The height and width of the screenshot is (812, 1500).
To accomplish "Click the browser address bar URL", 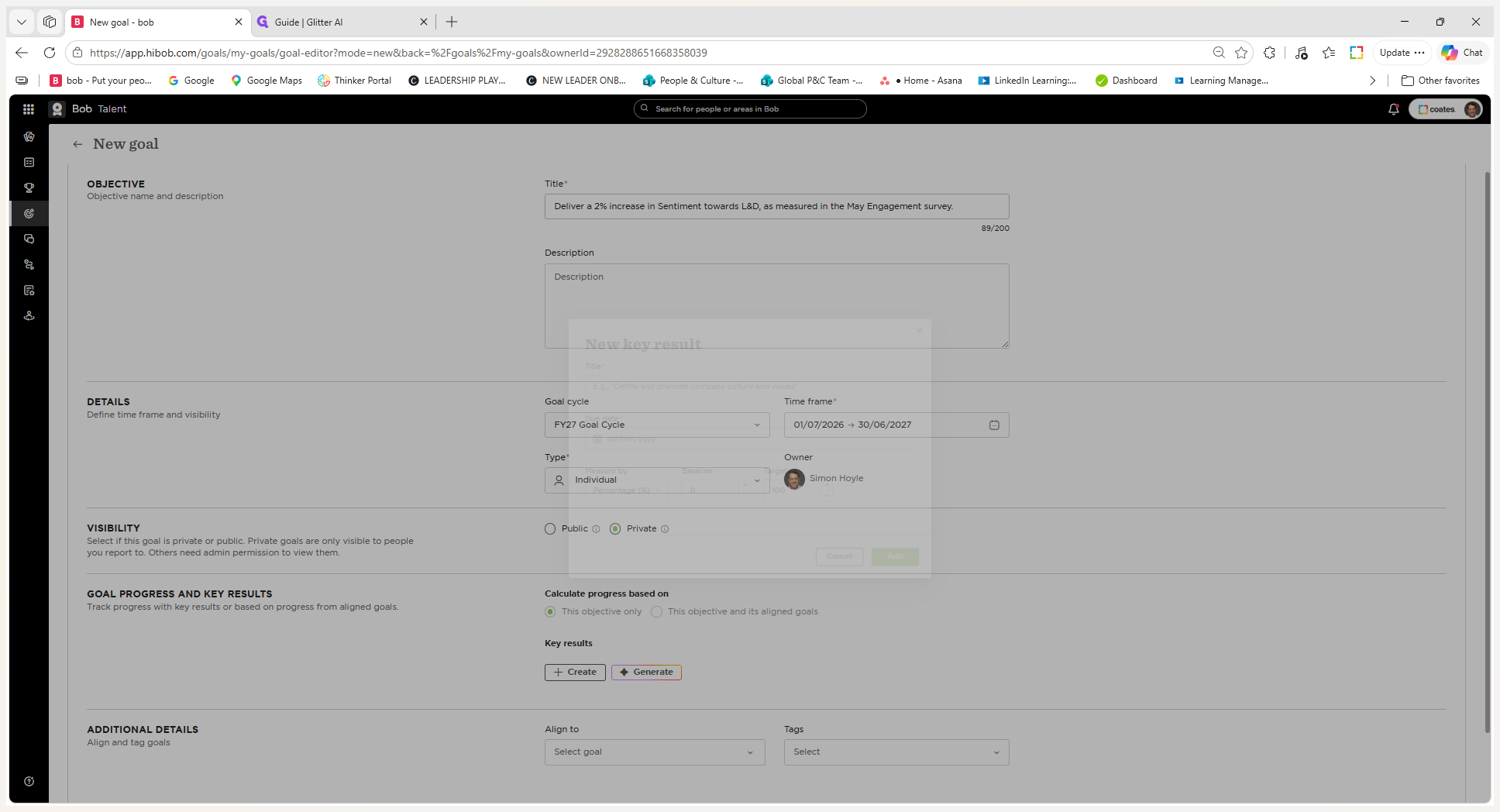I will coord(398,53).
